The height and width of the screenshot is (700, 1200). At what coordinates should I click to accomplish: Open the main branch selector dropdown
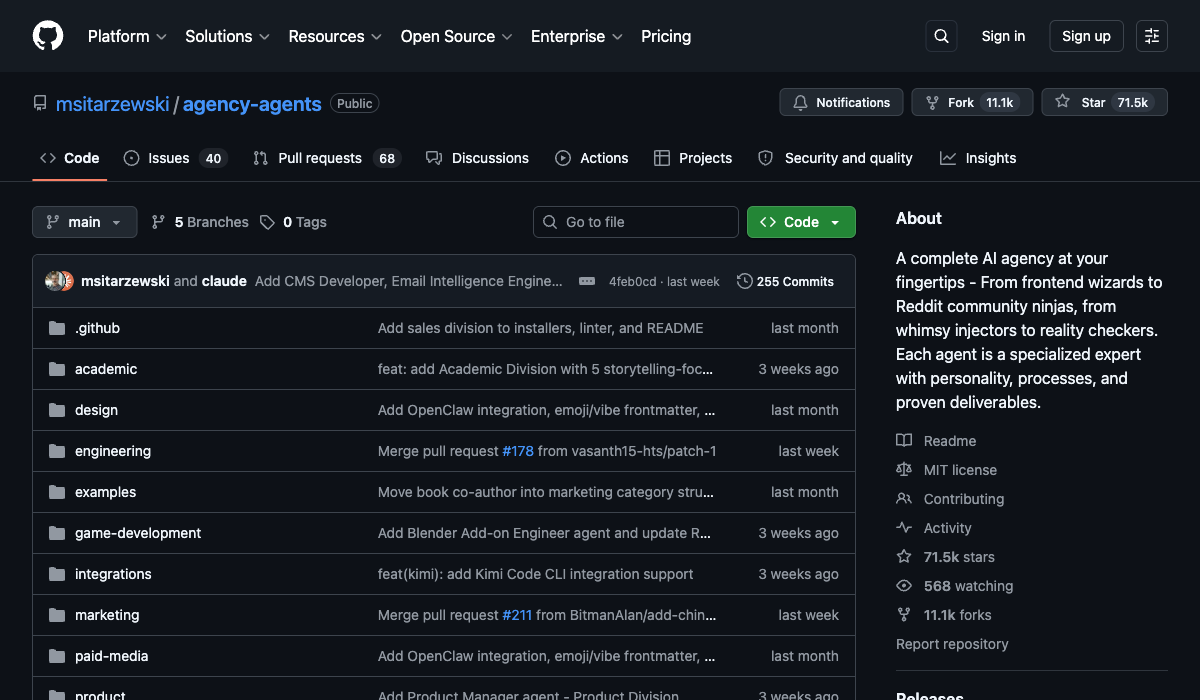click(x=84, y=222)
